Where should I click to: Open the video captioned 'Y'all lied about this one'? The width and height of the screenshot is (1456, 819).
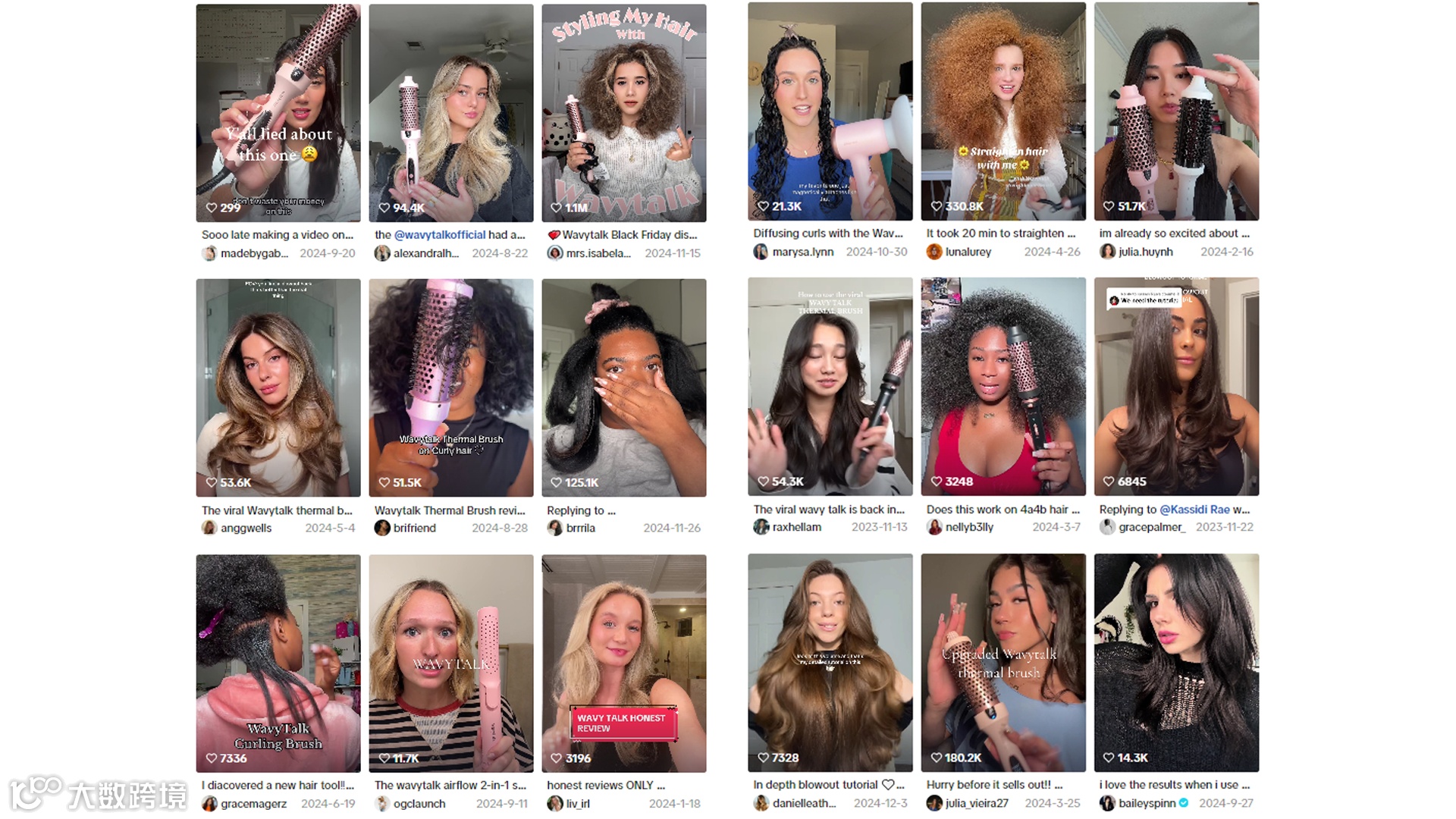278,113
